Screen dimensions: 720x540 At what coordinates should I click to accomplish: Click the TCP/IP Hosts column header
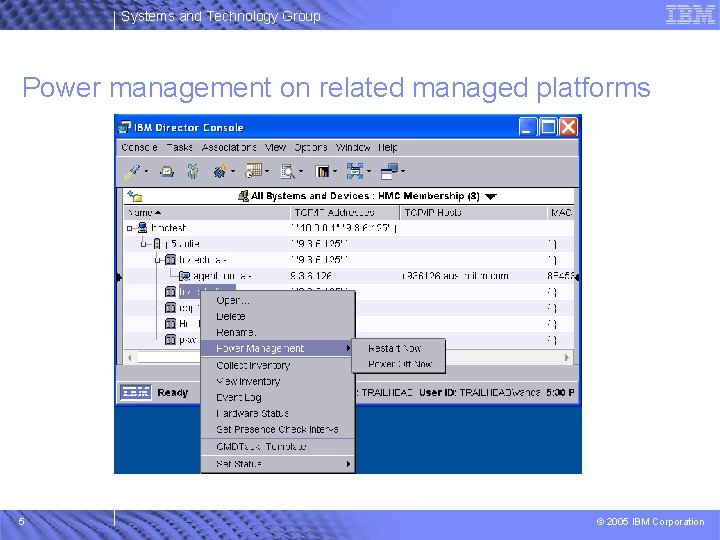click(x=473, y=213)
